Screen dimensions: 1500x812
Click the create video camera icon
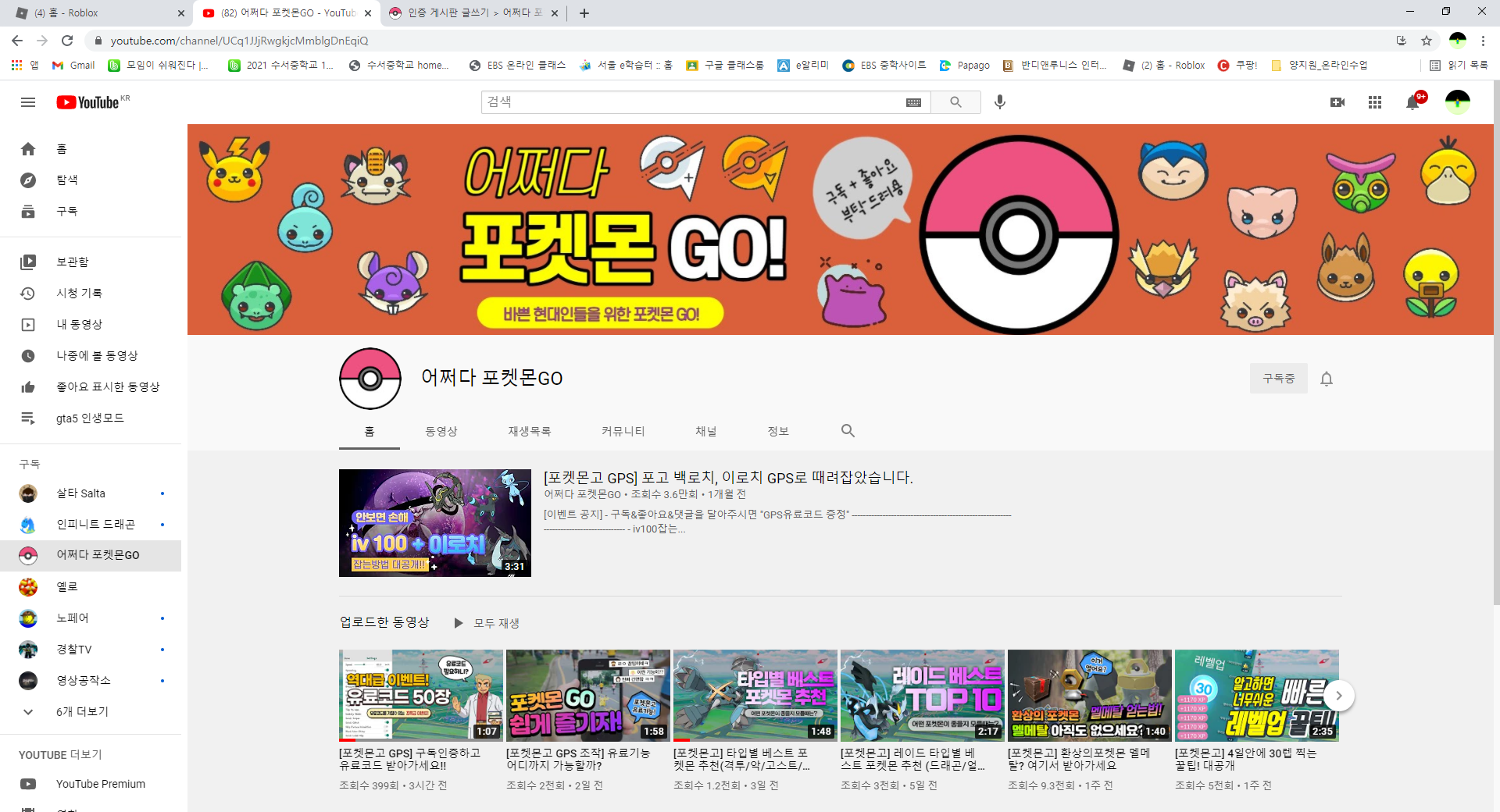click(x=1337, y=102)
